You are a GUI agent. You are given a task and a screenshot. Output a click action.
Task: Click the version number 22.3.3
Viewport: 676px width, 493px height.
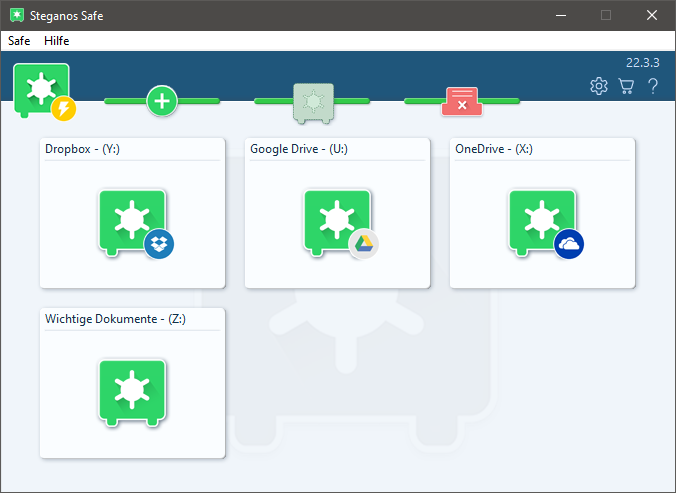click(x=643, y=63)
